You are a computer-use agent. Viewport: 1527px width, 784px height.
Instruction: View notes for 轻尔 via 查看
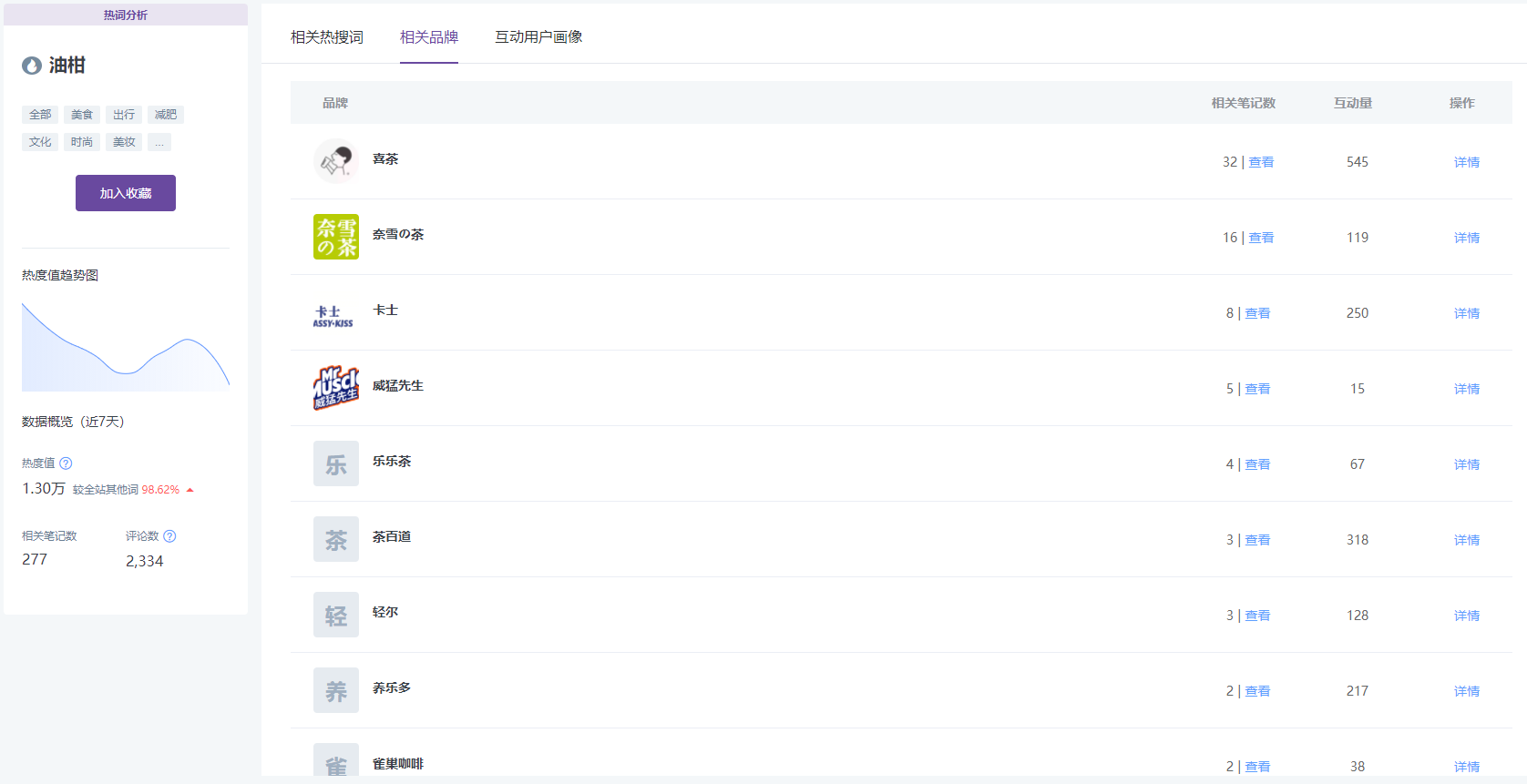pyautogui.click(x=1257, y=616)
